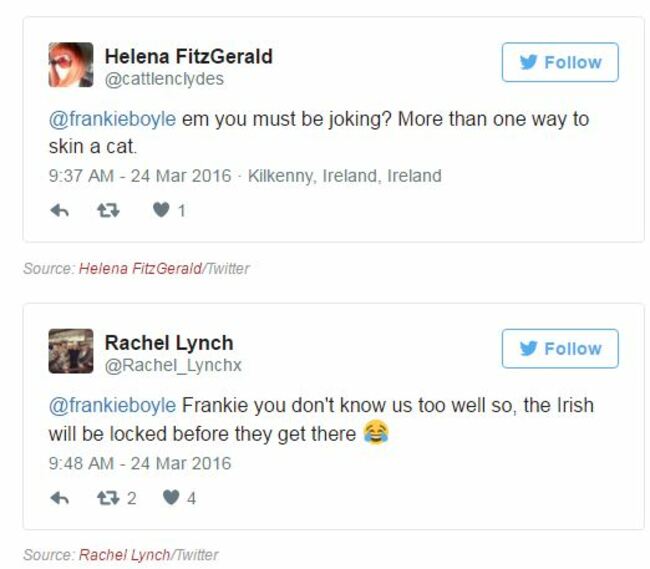Follow Helena FitzGerald
The height and width of the screenshot is (569, 650).
(560, 62)
